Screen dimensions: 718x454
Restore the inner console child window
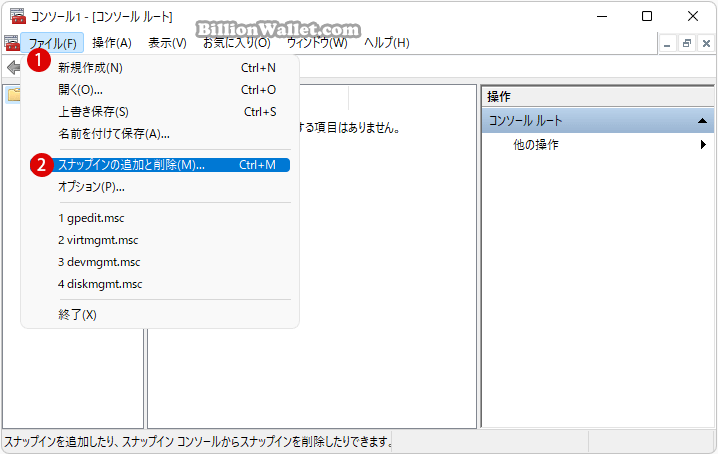686,44
